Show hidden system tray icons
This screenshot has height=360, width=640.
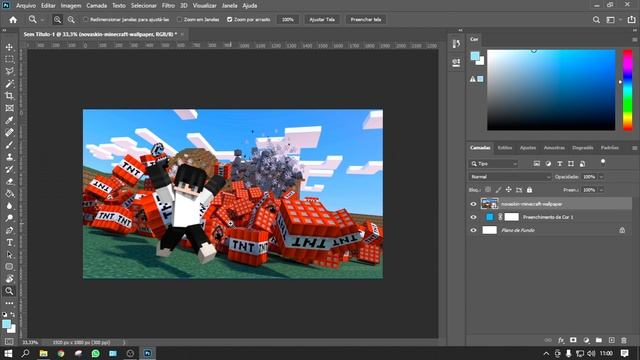tap(546, 353)
